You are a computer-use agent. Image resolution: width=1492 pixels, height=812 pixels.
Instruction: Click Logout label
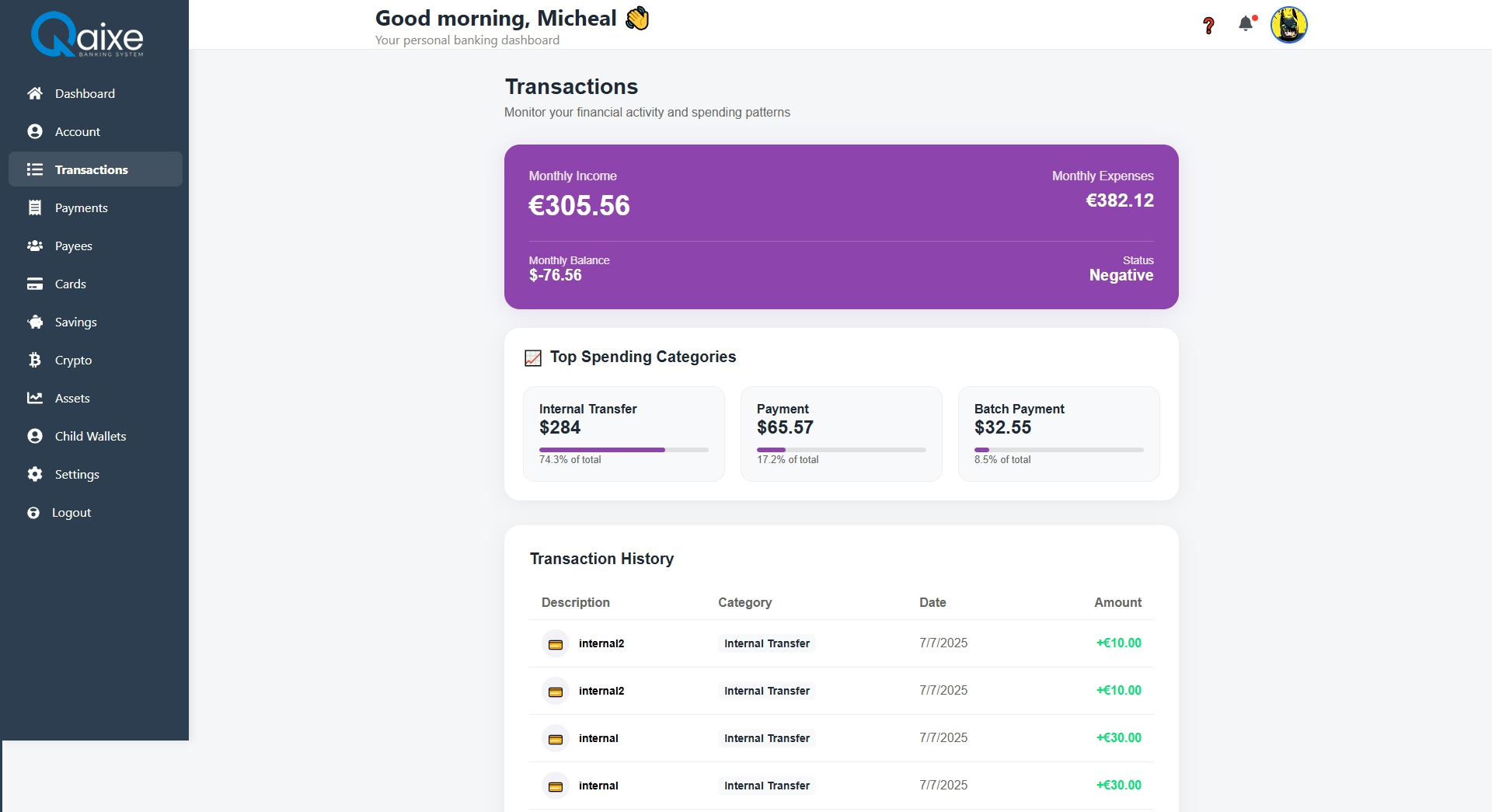[x=71, y=512]
